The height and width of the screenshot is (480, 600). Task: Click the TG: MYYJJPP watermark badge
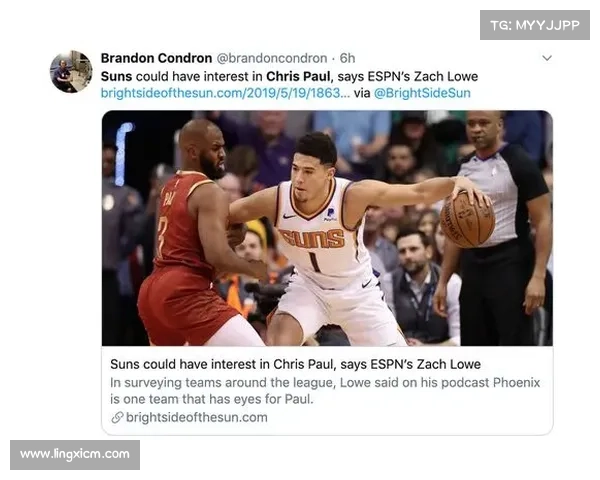(x=535, y=25)
